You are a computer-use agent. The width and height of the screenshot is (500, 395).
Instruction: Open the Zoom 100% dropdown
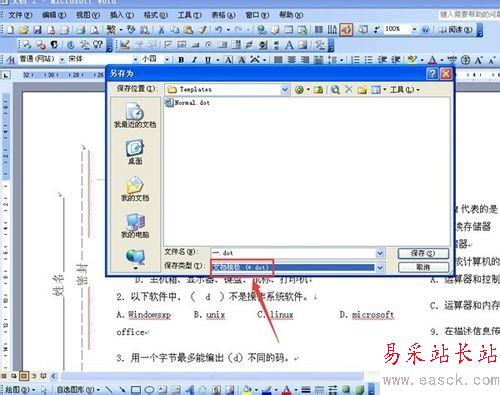414,29
